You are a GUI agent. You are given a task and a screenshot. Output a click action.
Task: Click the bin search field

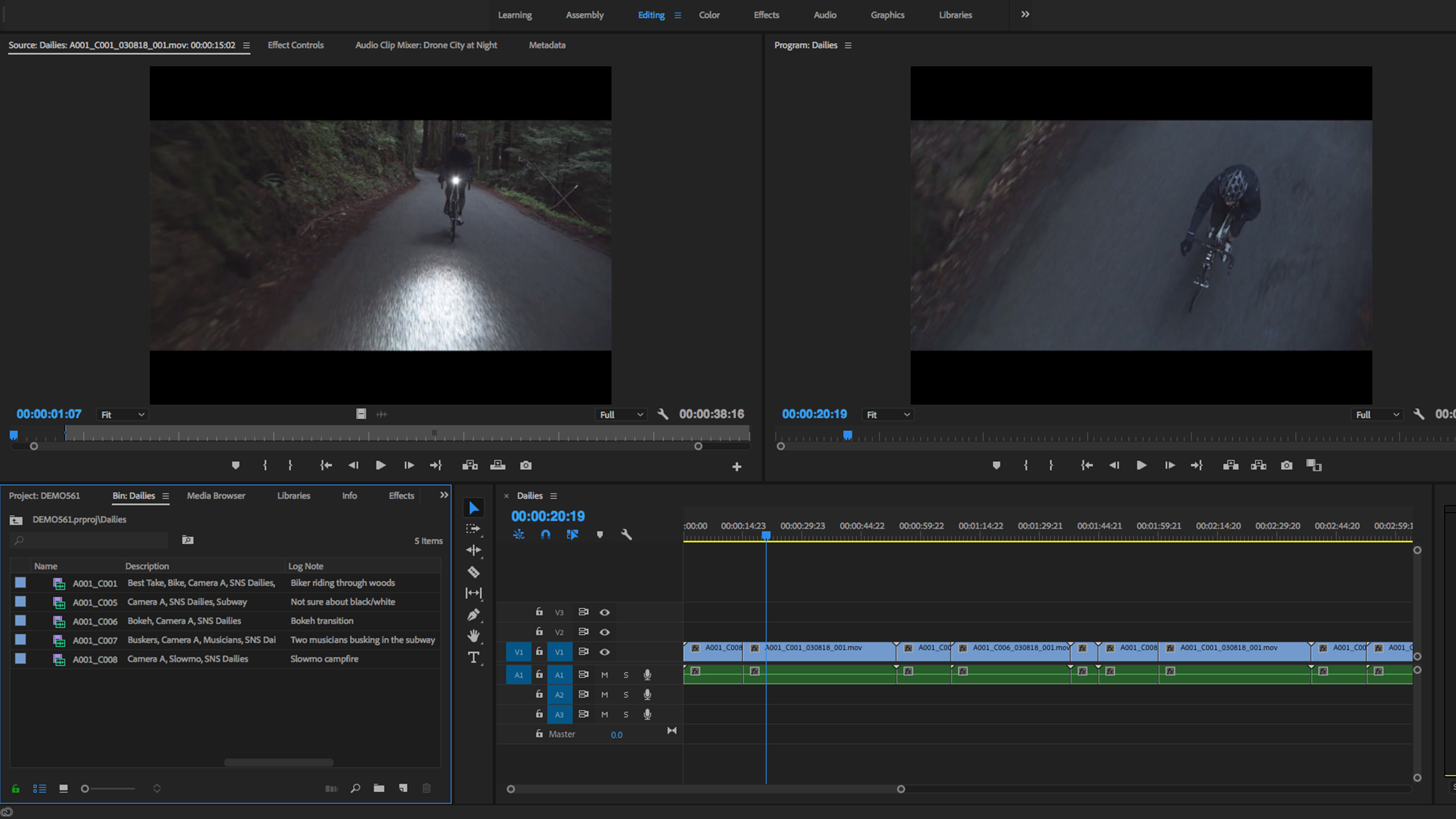[x=91, y=540]
